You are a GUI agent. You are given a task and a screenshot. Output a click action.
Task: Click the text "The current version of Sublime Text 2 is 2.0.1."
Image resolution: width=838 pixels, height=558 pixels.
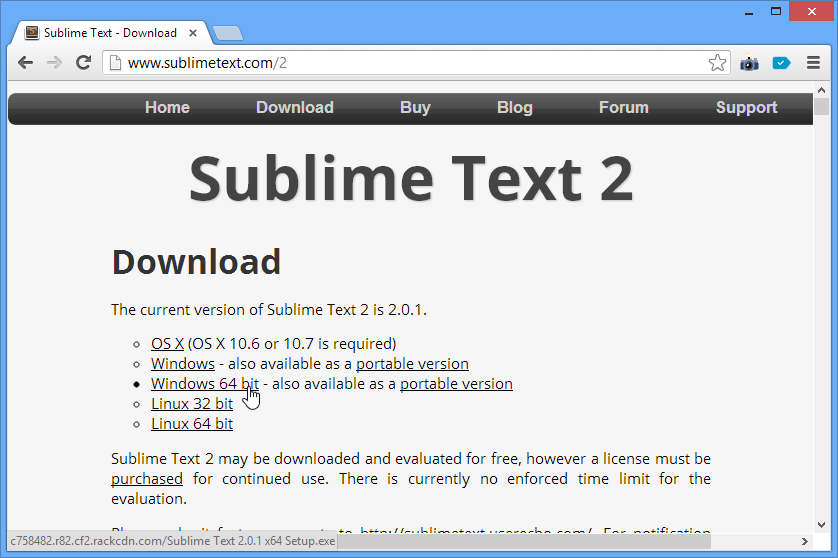269,310
